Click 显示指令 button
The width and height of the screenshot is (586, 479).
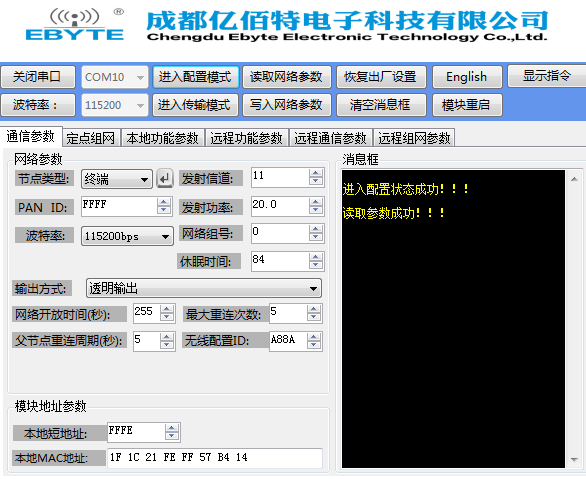pyautogui.click(x=547, y=76)
